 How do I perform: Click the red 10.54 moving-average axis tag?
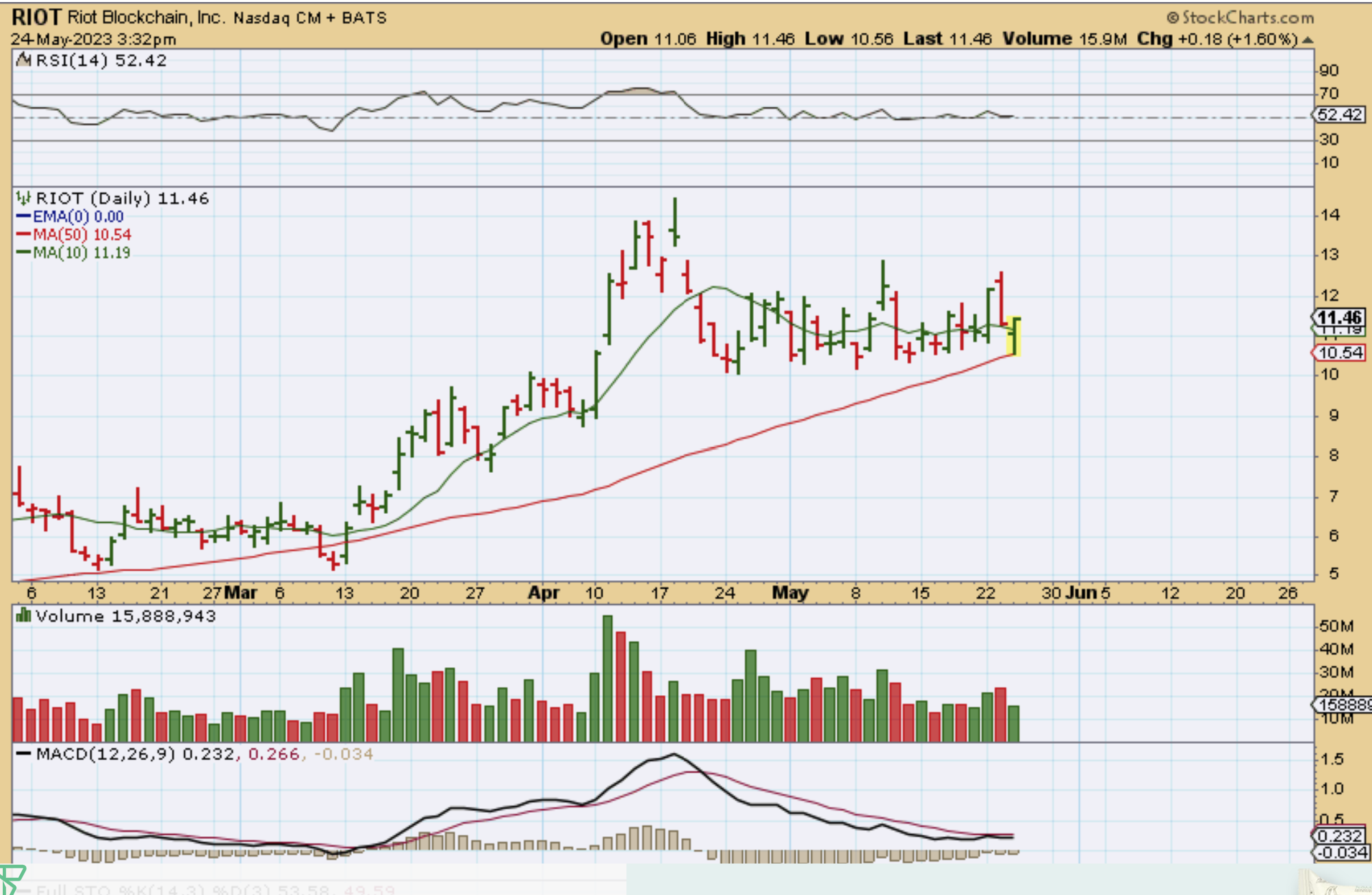(x=1339, y=353)
